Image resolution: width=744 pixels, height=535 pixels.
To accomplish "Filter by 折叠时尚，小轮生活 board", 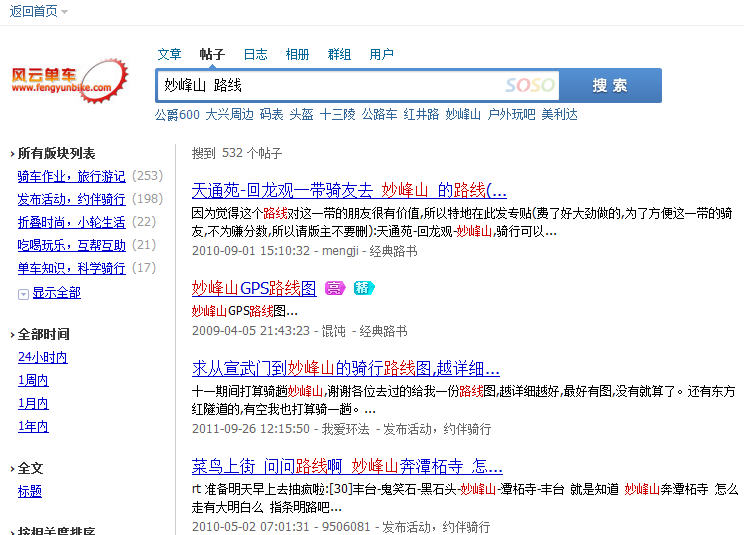I will pyautogui.click(x=71, y=222).
